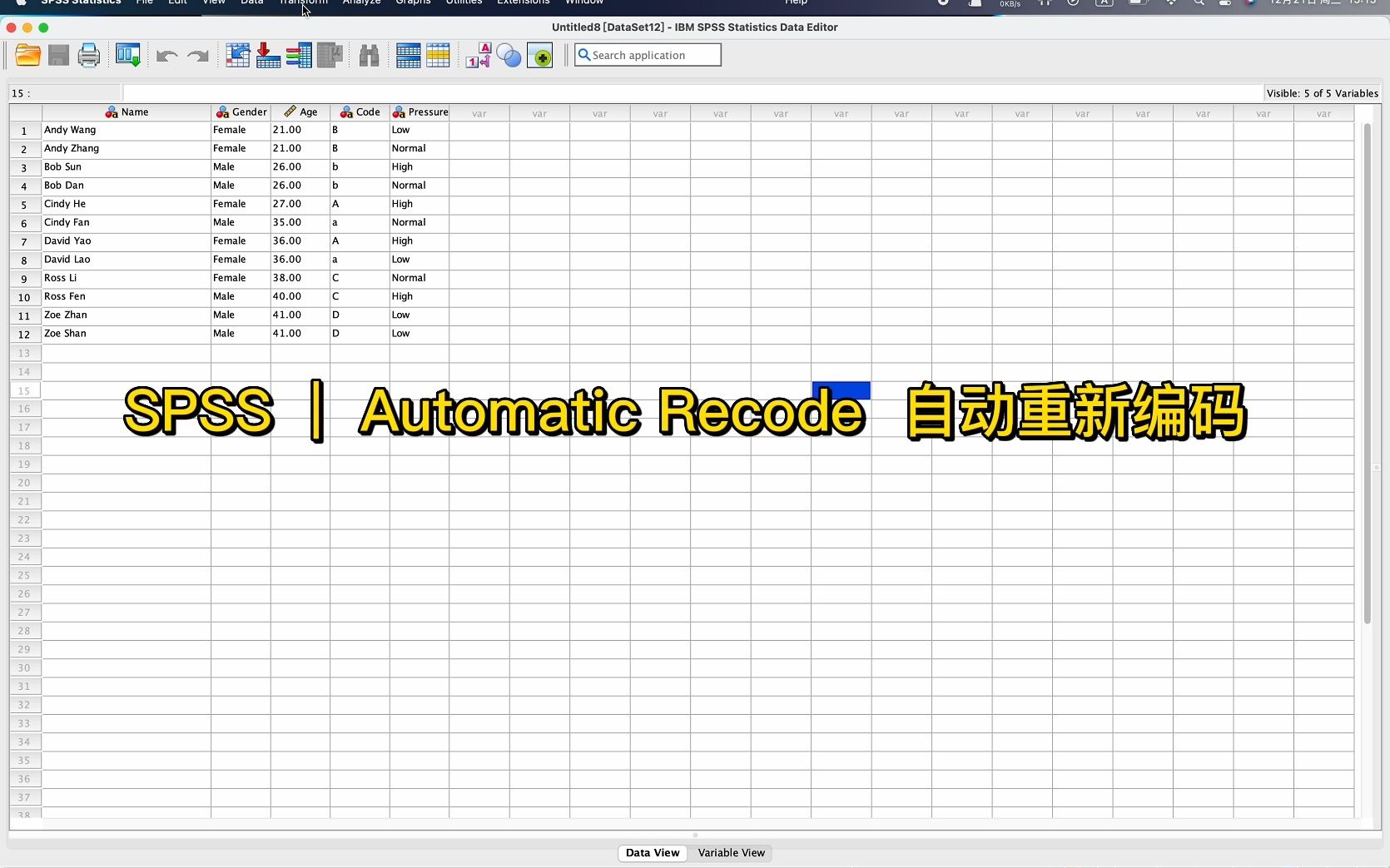Click the Redo arrow to re-enable redo
Viewport: 1390px width, 868px height.
click(x=197, y=55)
